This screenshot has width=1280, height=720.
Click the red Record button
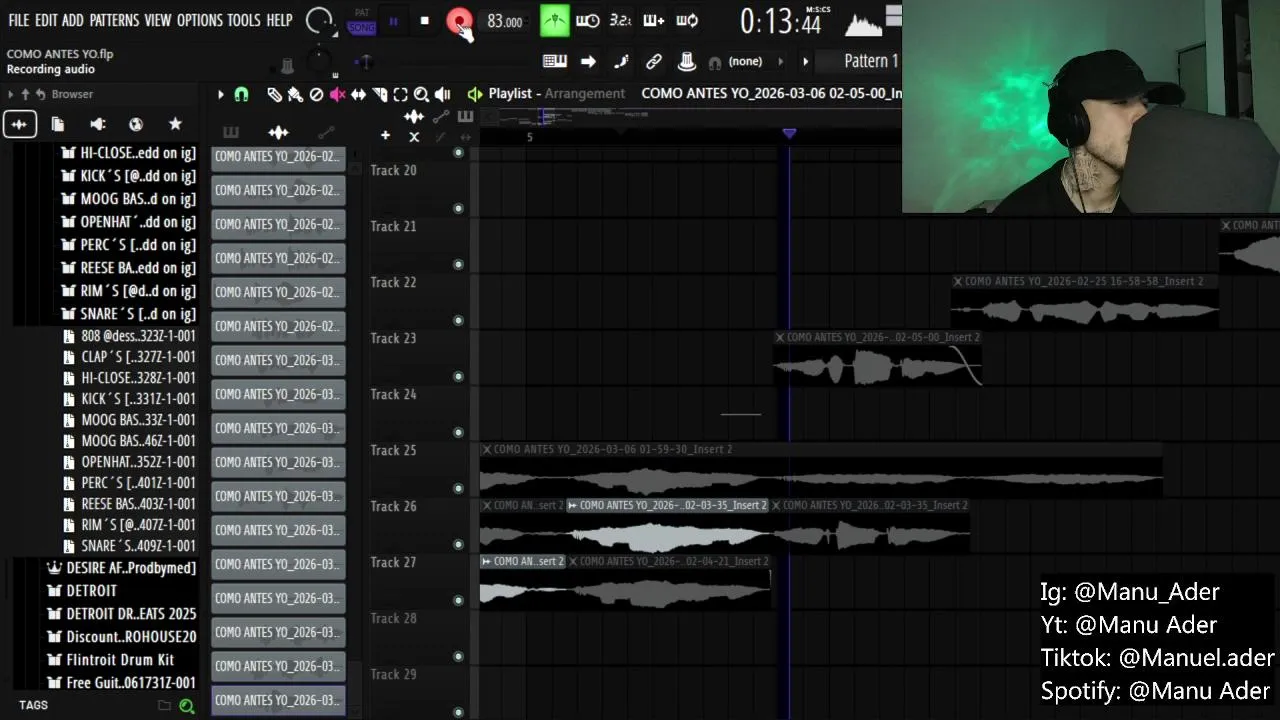coord(459,21)
